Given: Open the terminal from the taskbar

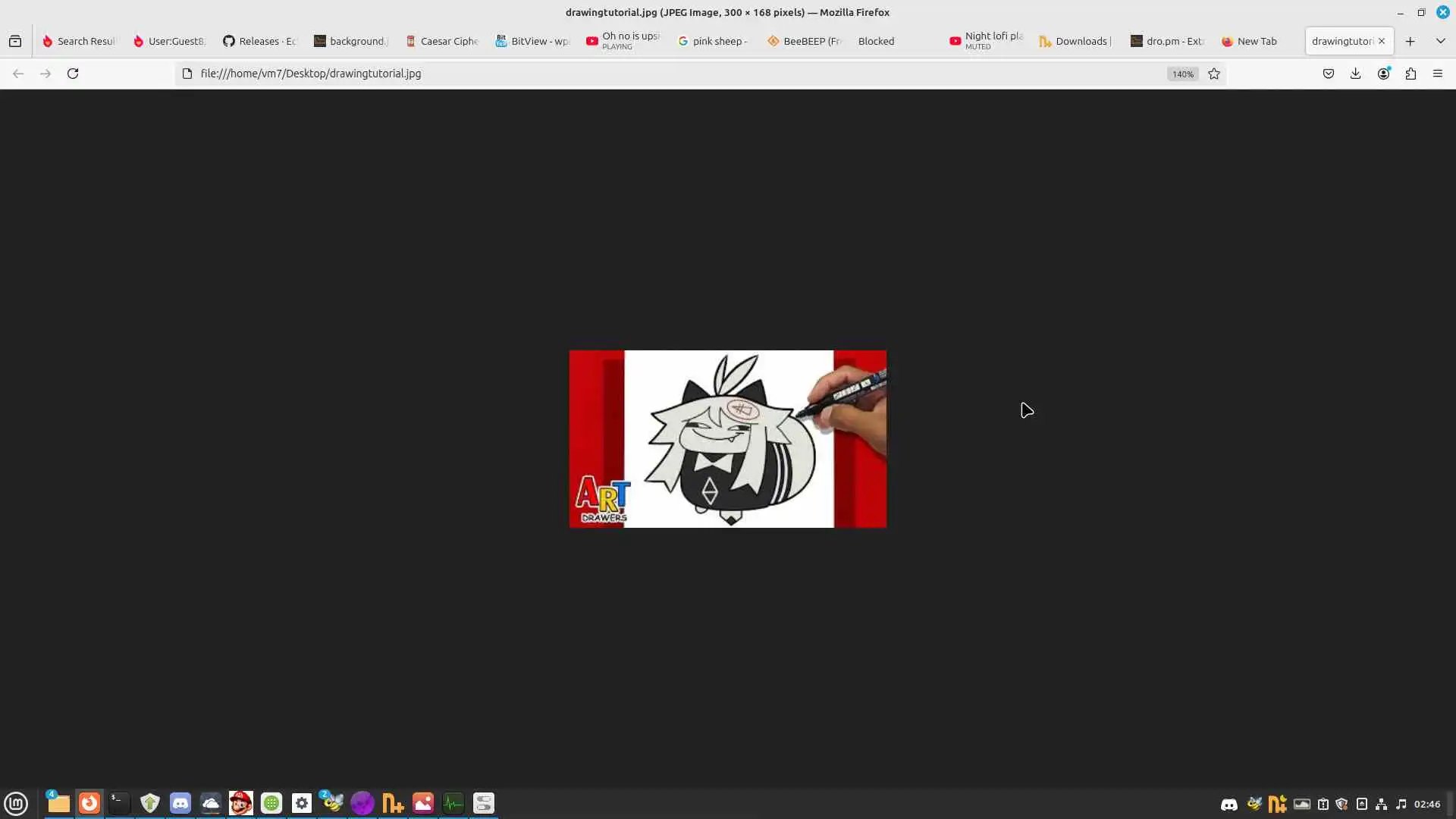Looking at the screenshot, I should [x=120, y=803].
